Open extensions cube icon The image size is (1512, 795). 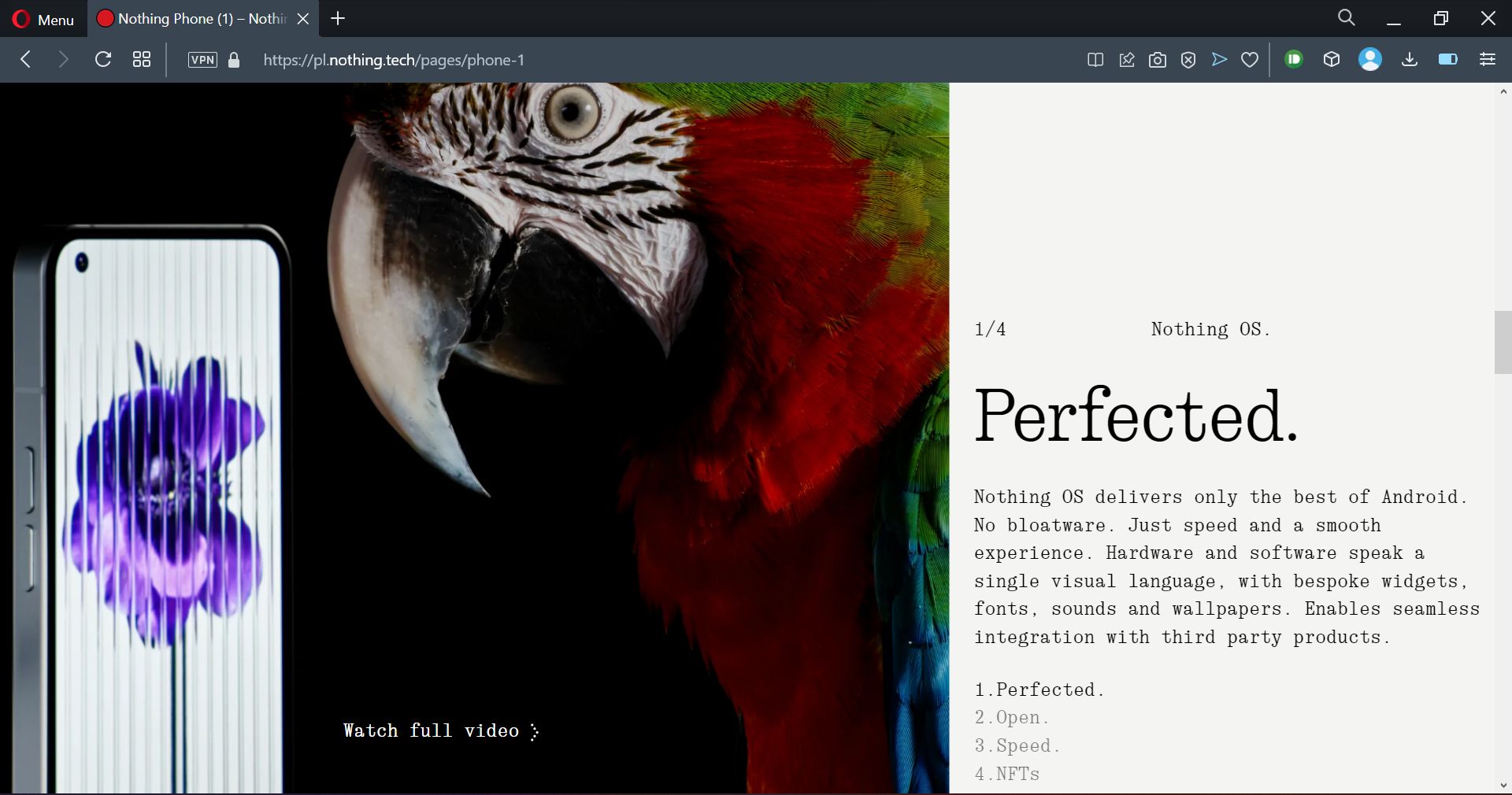coord(1332,60)
